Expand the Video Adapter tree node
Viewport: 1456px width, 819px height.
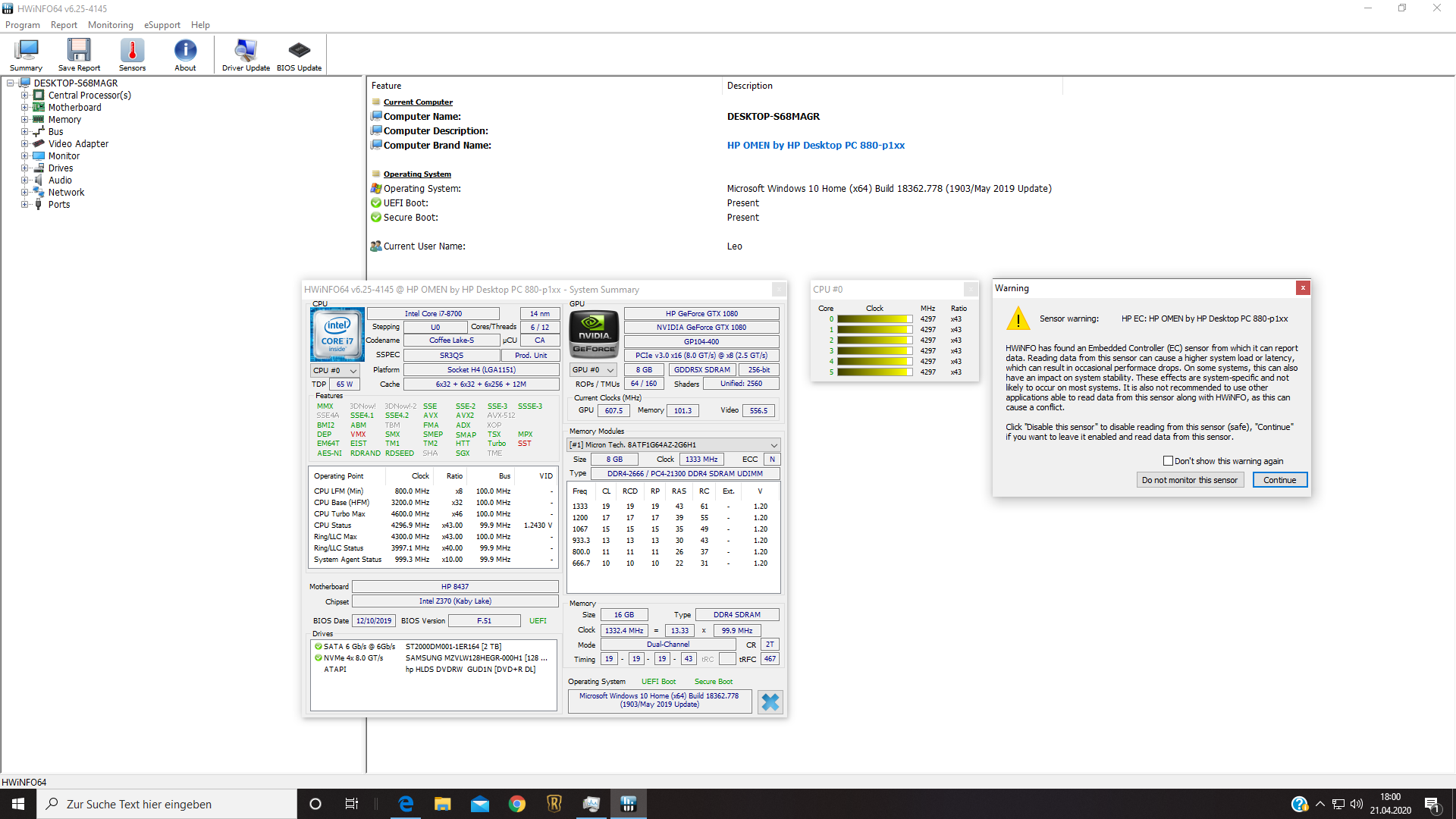25,144
